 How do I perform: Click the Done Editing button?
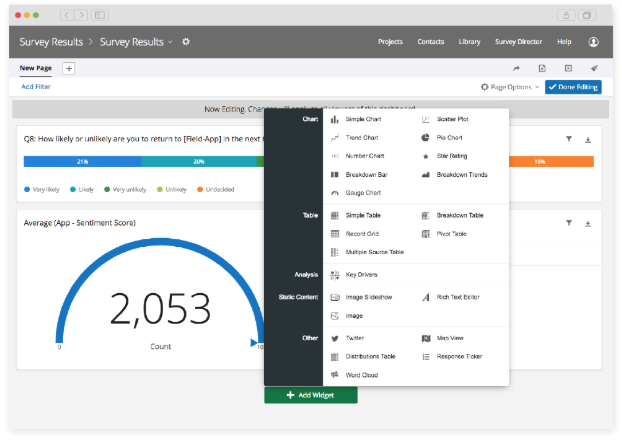click(x=573, y=87)
